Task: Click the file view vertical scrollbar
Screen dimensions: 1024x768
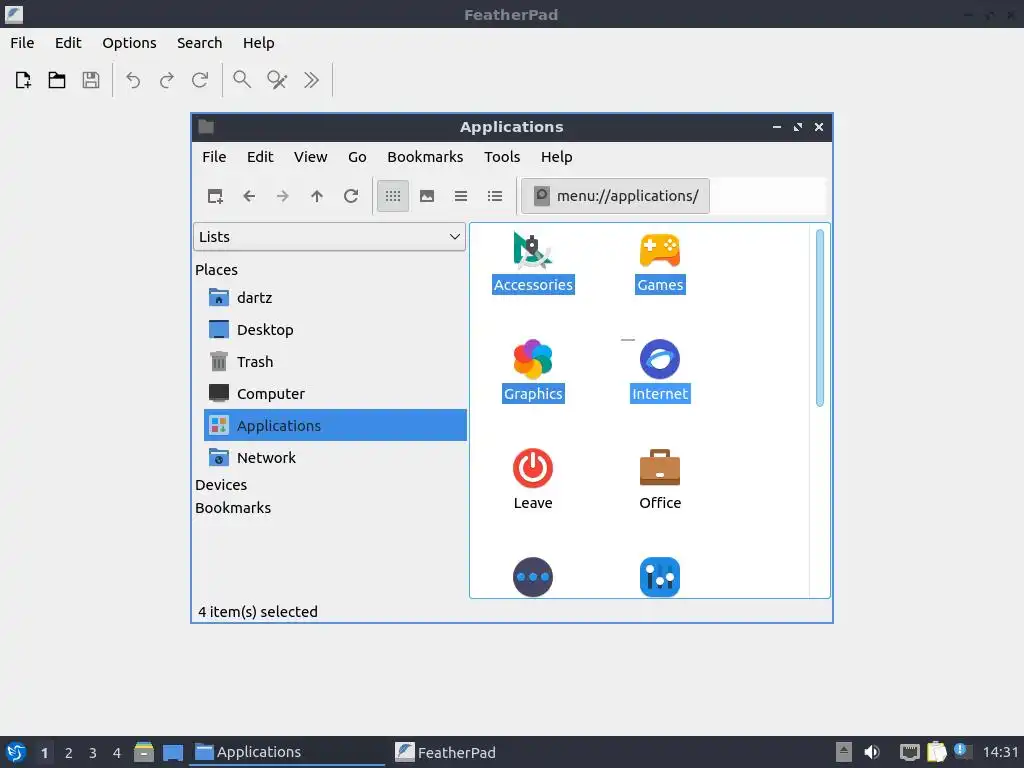Action: point(820,318)
